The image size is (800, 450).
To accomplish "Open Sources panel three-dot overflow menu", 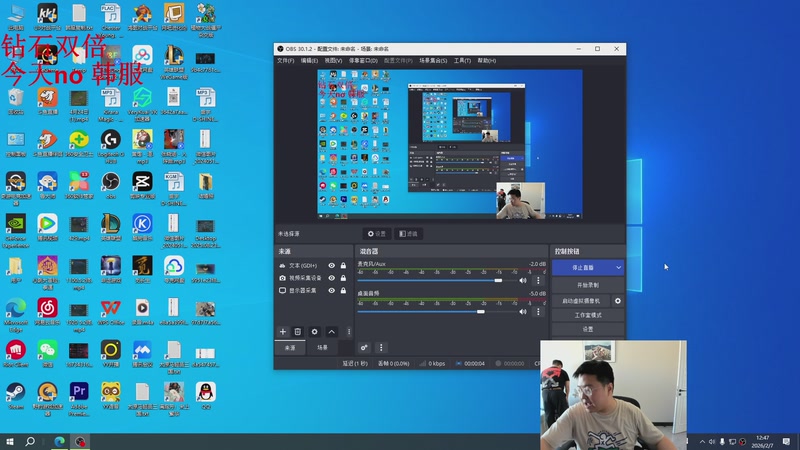I will (349, 332).
